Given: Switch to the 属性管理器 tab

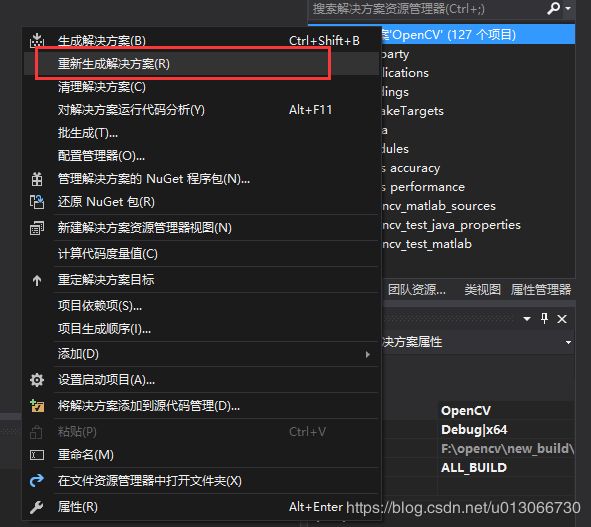Looking at the screenshot, I should click(541, 290).
